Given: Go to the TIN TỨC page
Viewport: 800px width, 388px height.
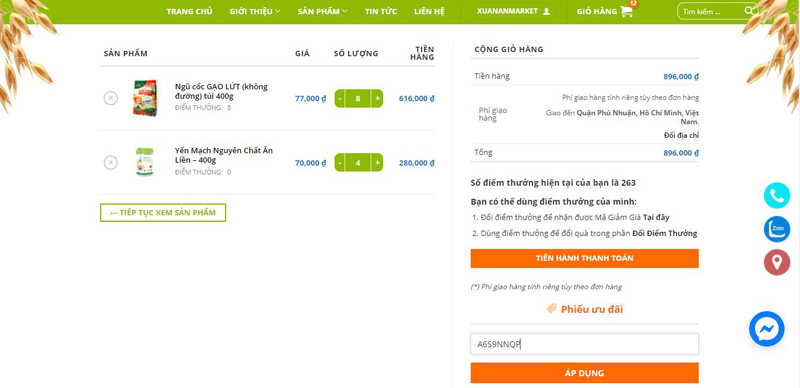Looking at the screenshot, I should (x=381, y=11).
